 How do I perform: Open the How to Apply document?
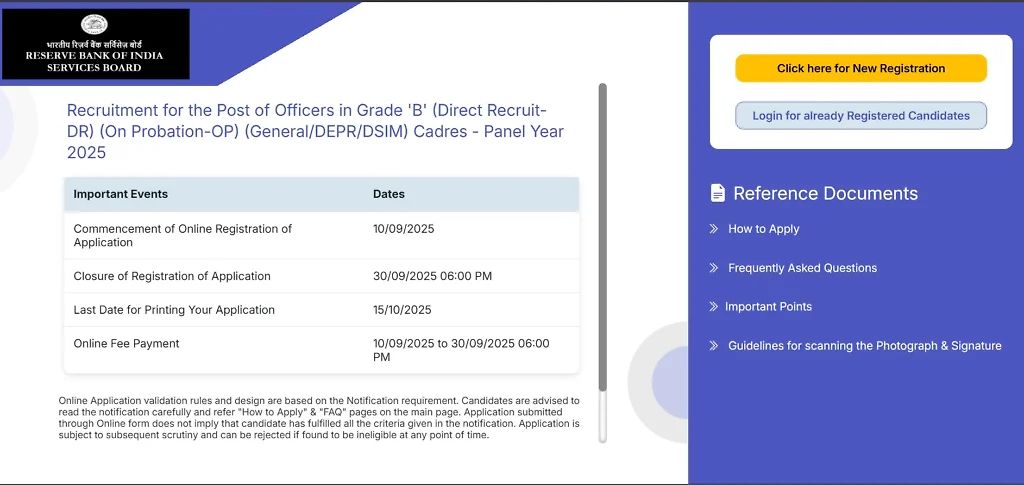(763, 229)
